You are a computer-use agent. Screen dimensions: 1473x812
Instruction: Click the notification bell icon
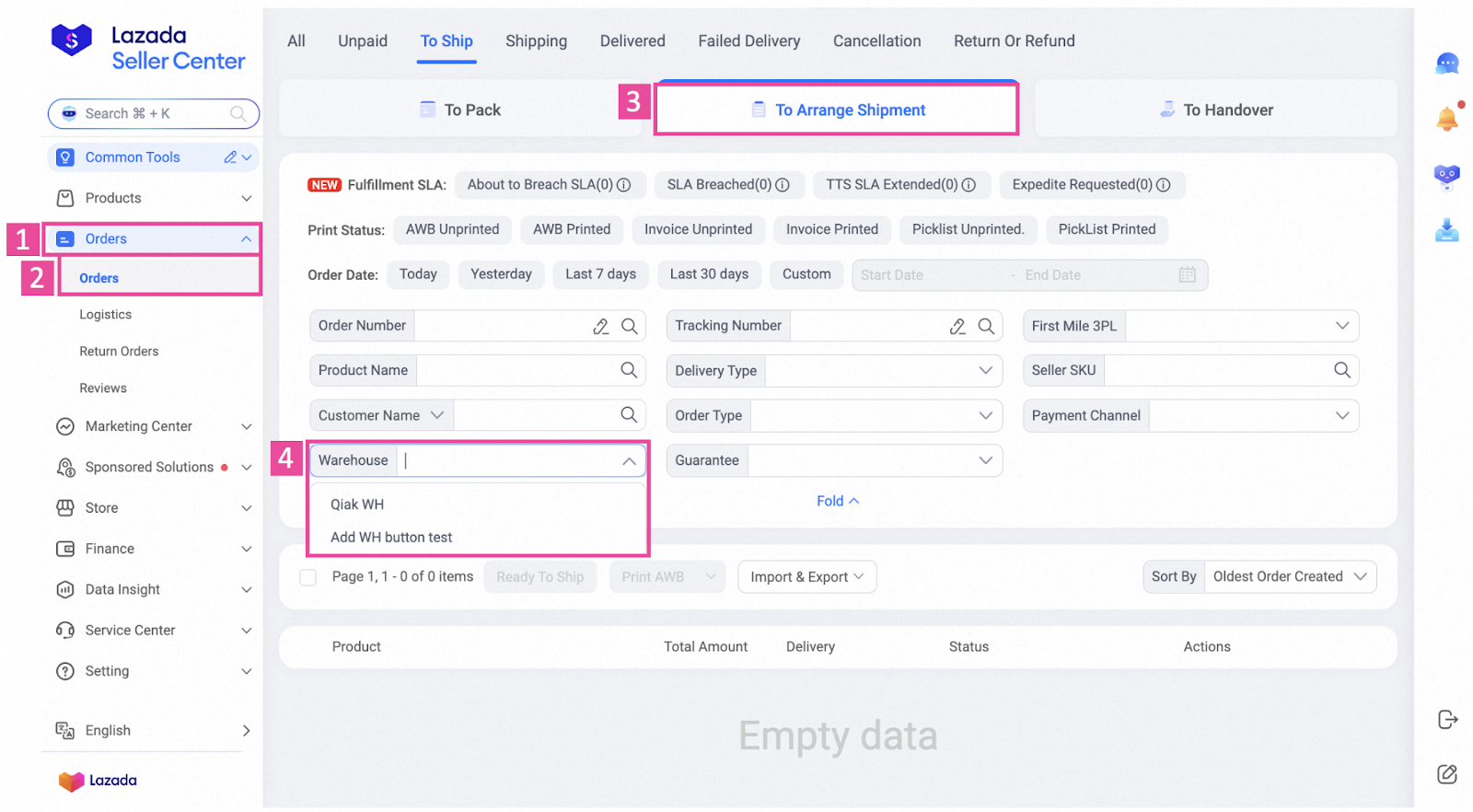1446,118
